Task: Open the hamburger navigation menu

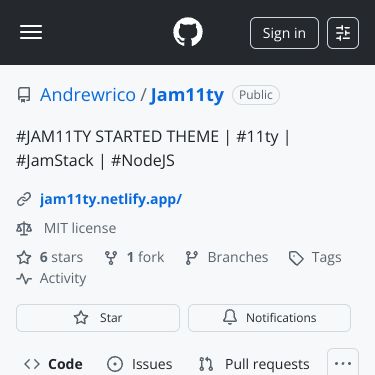Action: point(31,32)
